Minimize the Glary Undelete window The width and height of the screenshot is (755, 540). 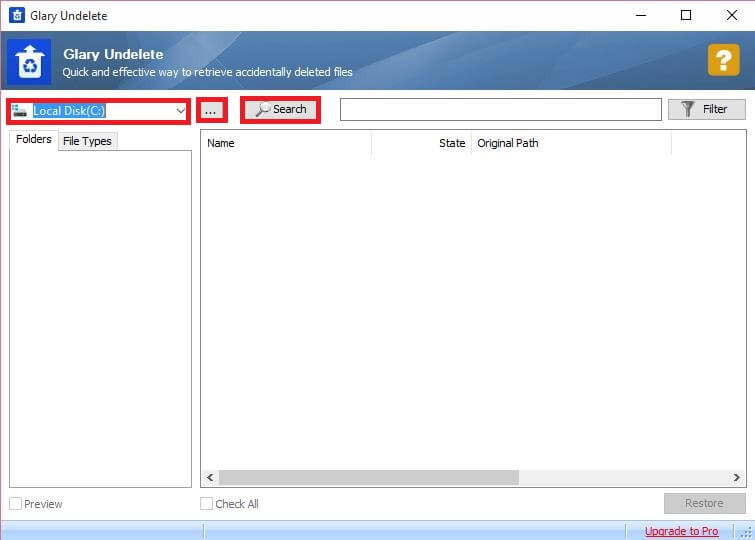pyautogui.click(x=641, y=15)
